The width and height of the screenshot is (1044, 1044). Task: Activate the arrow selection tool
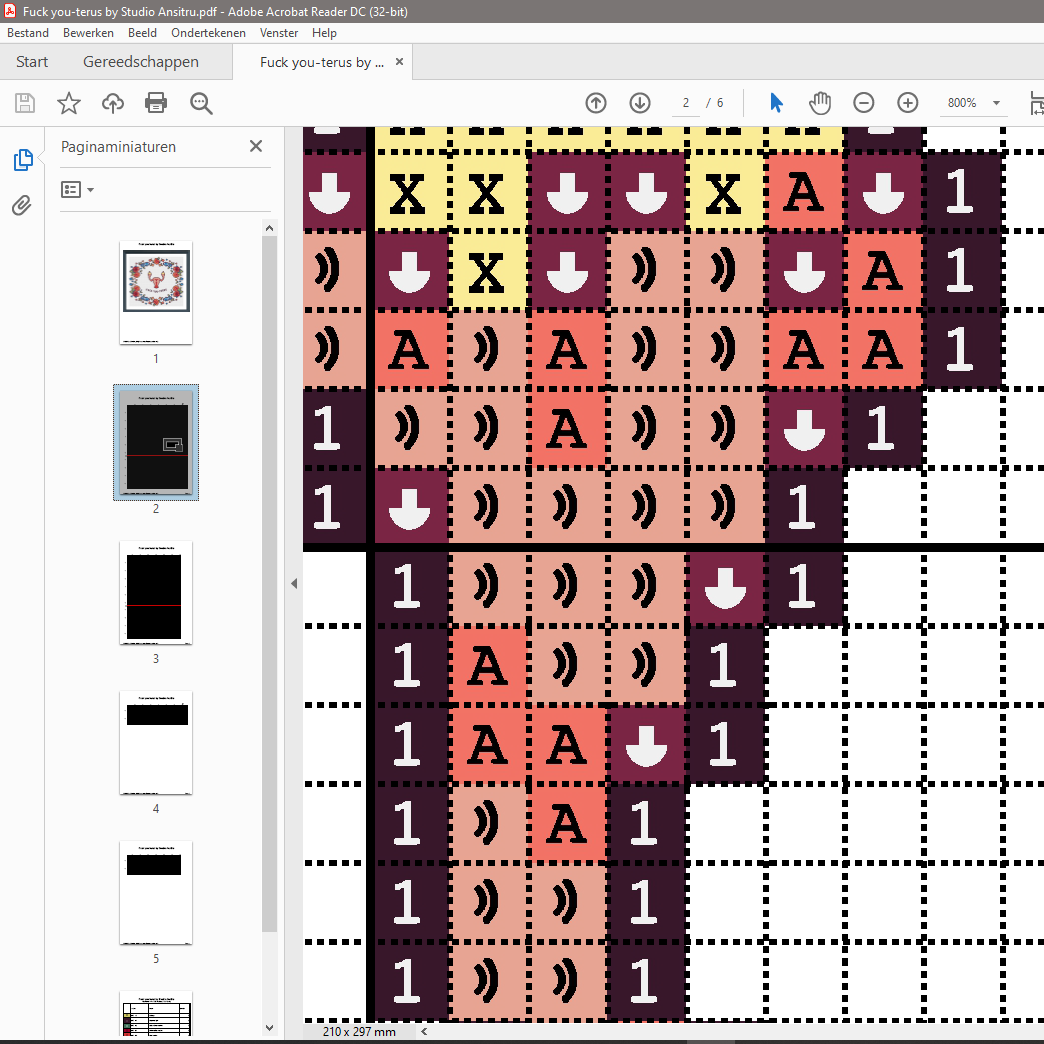point(776,103)
